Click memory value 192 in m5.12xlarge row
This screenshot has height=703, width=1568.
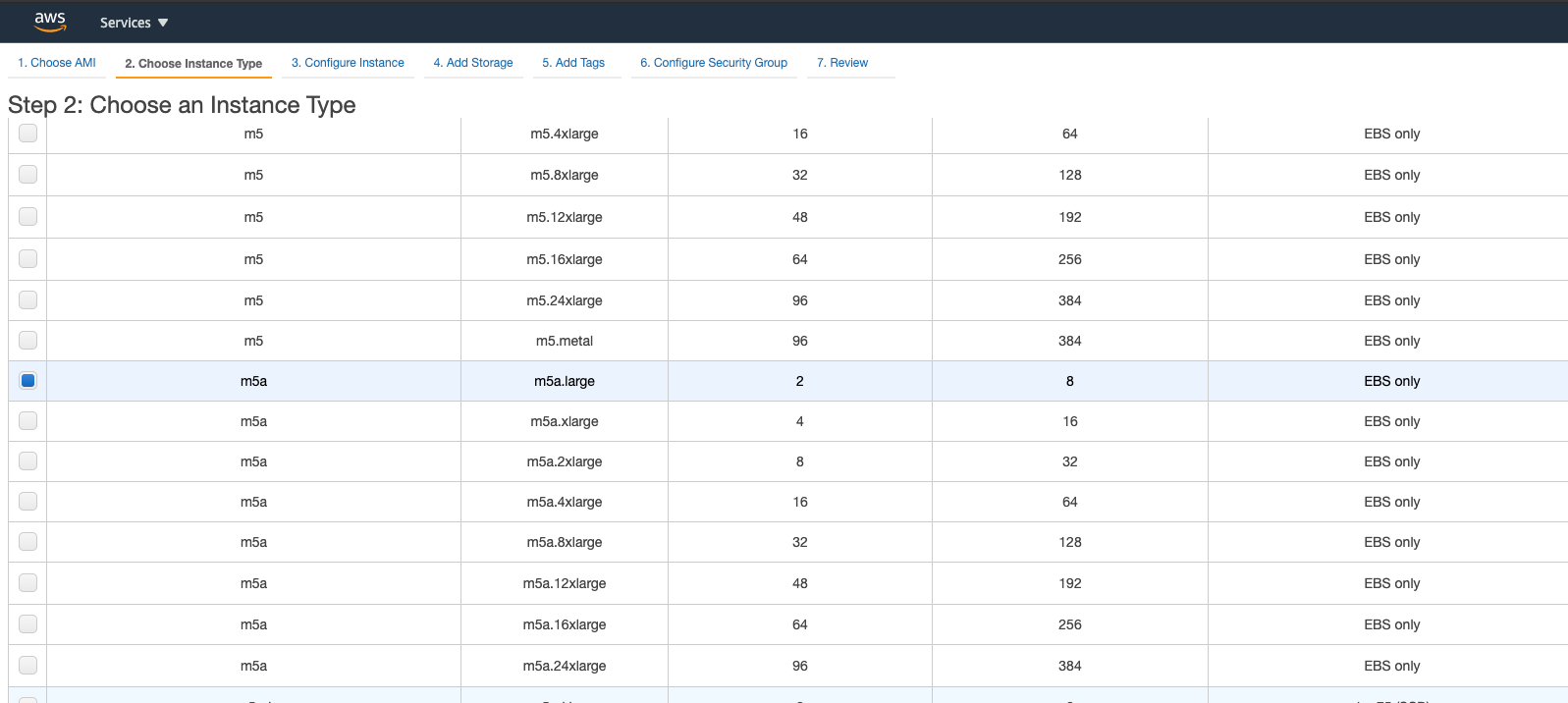click(x=1070, y=217)
